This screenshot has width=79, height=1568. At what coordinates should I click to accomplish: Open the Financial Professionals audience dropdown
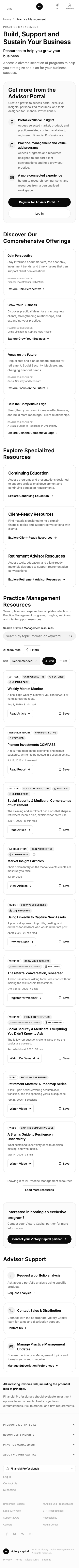[x=39, y=1468]
